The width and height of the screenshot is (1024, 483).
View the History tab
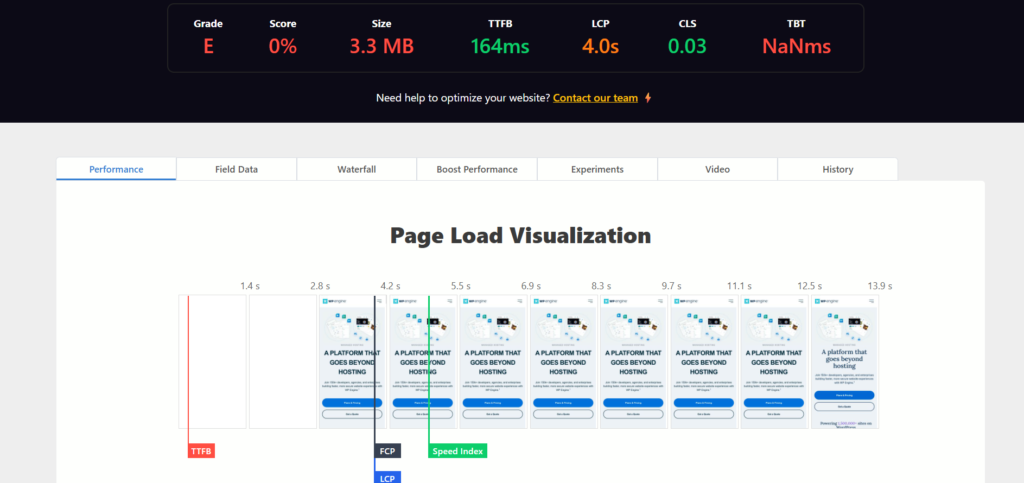[x=837, y=169]
